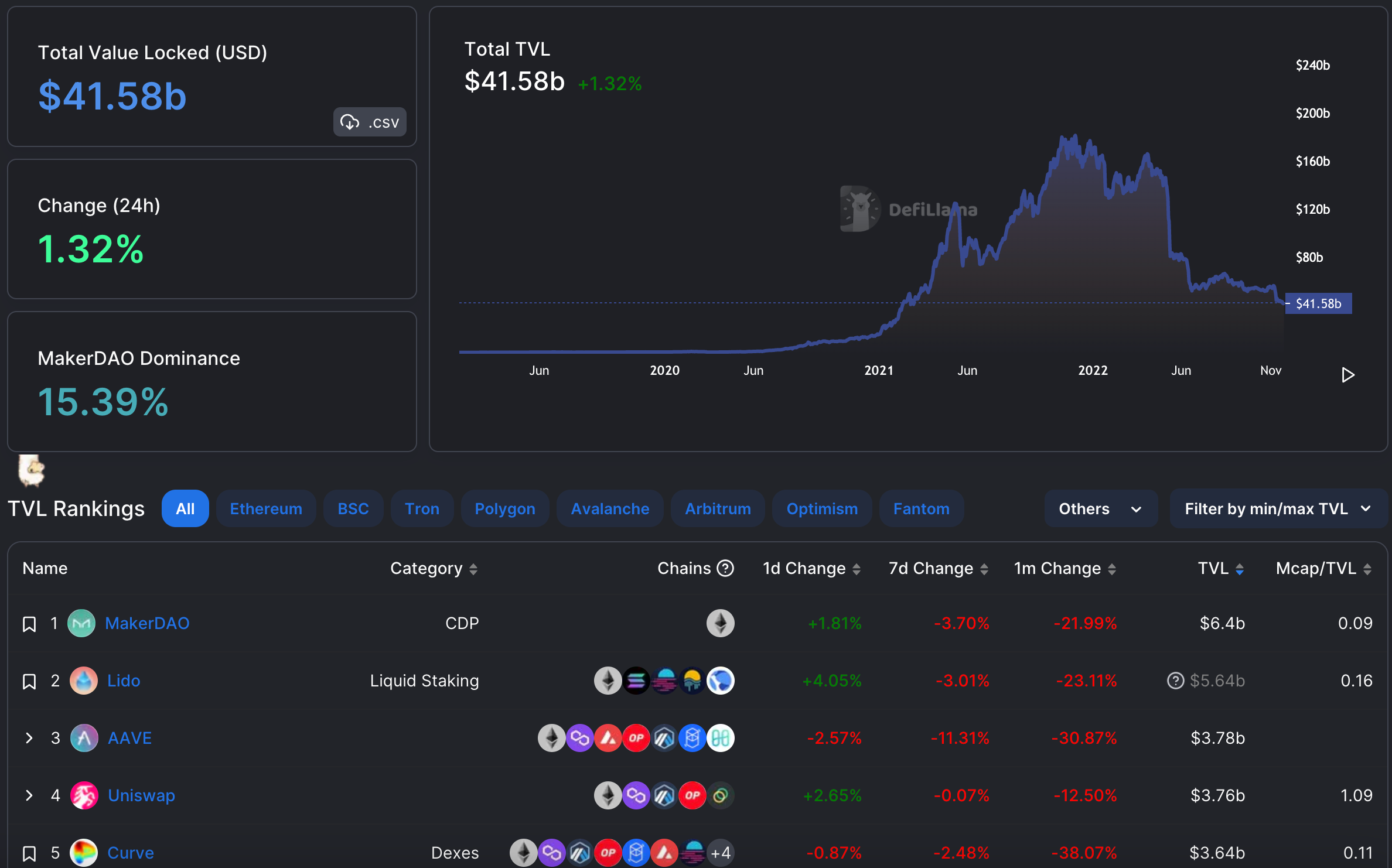1392x868 pixels.
Task: Open the Lido protocol link
Action: (x=124, y=681)
